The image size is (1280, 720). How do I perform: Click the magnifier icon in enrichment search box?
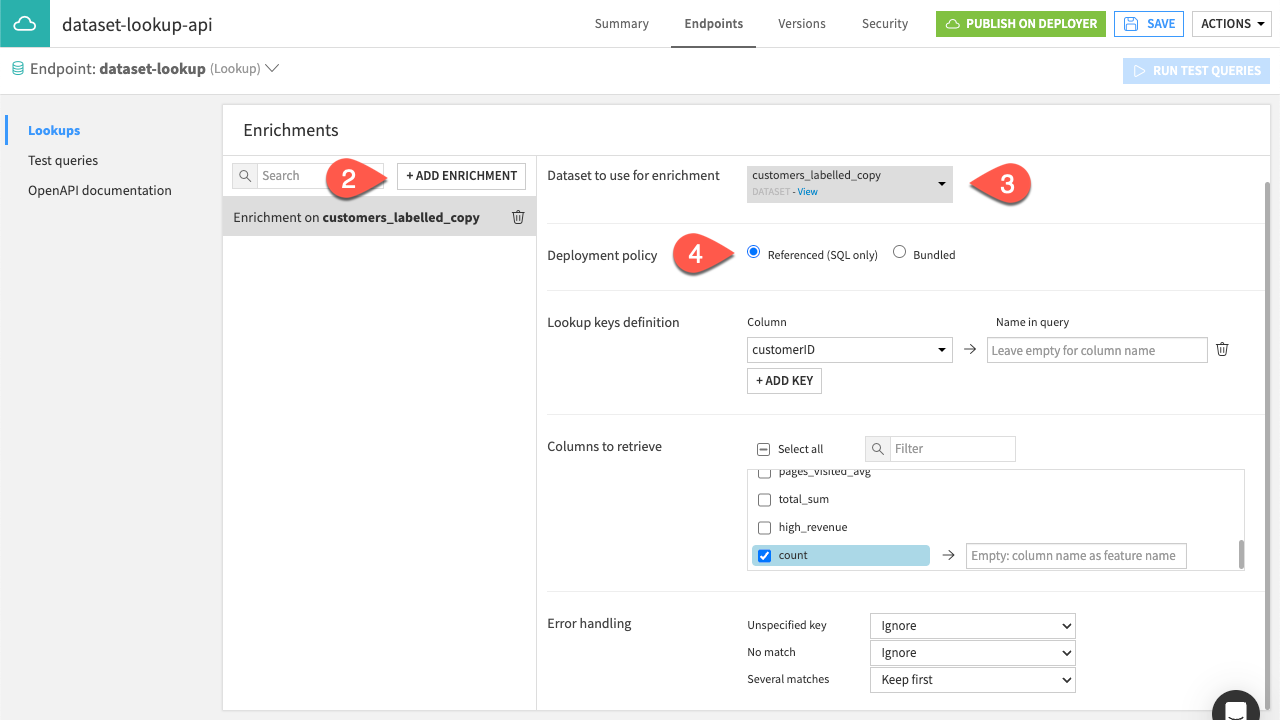pyautogui.click(x=245, y=175)
